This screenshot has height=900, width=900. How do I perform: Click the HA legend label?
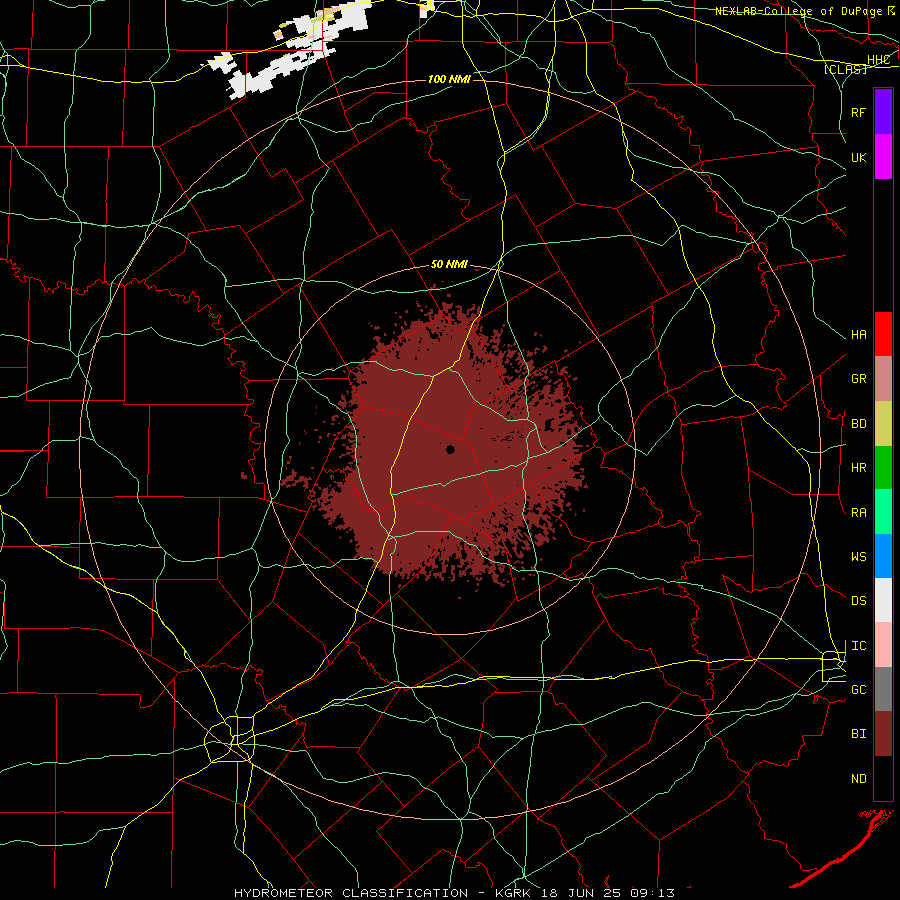[x=858, y=334]
